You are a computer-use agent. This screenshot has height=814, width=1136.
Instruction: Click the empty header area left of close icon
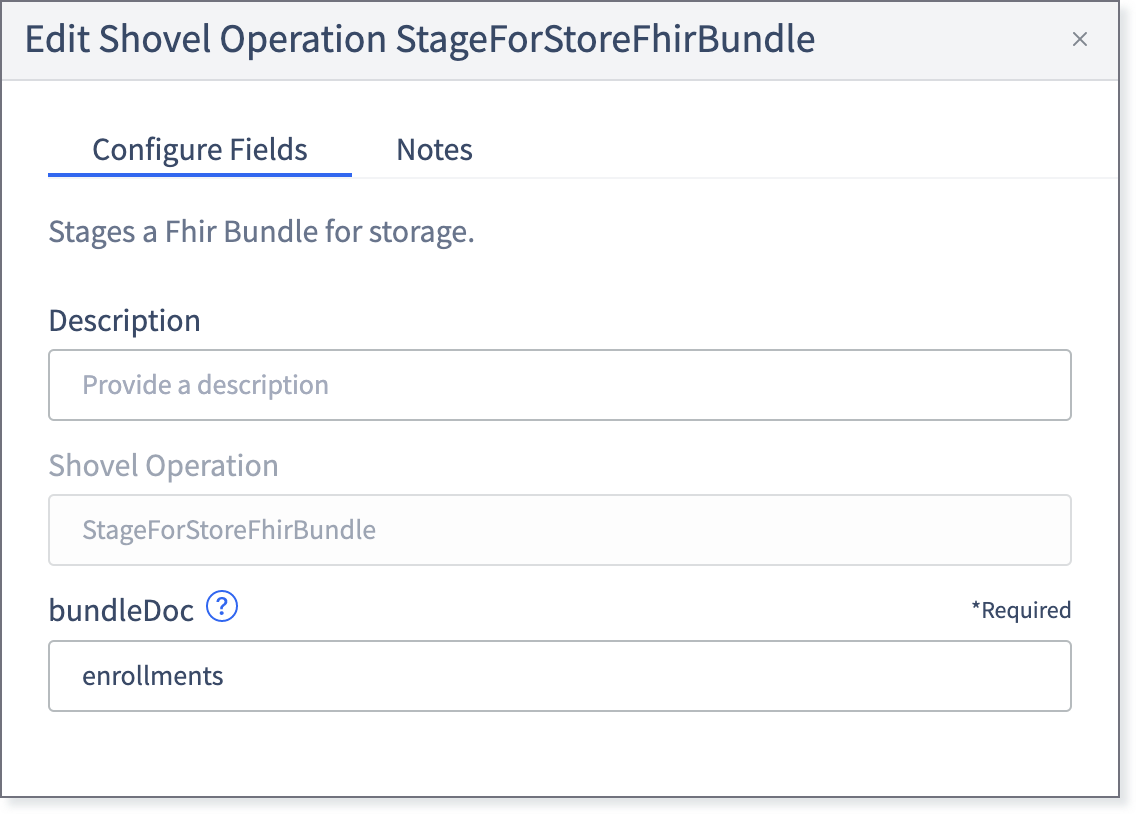click(942, 39)
